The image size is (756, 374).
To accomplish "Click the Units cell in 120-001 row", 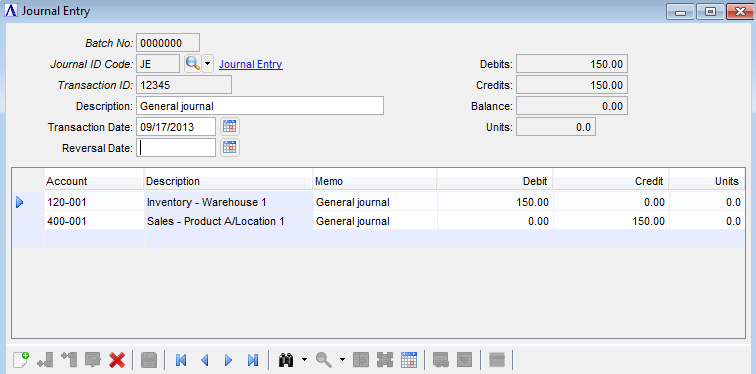I will 707,202.
